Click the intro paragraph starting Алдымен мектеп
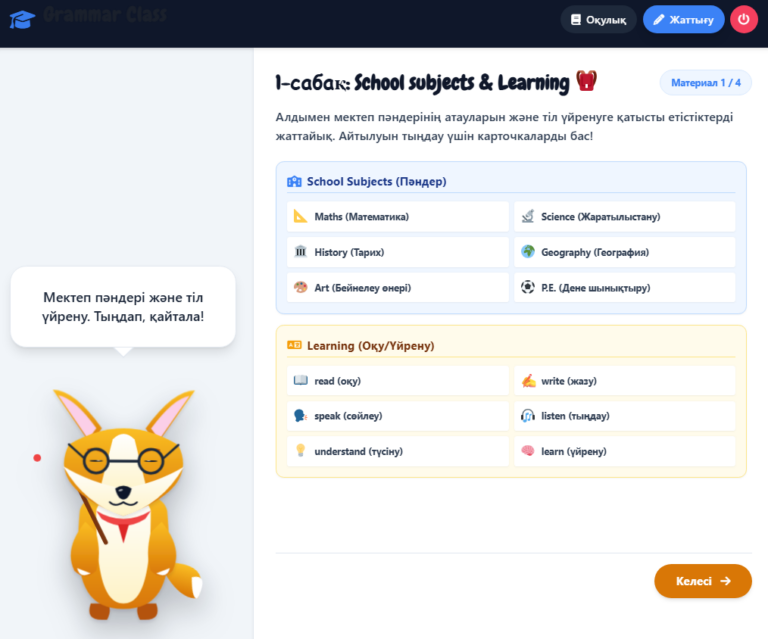This screenshot has height=639, width=768. (x=504, y=126)
